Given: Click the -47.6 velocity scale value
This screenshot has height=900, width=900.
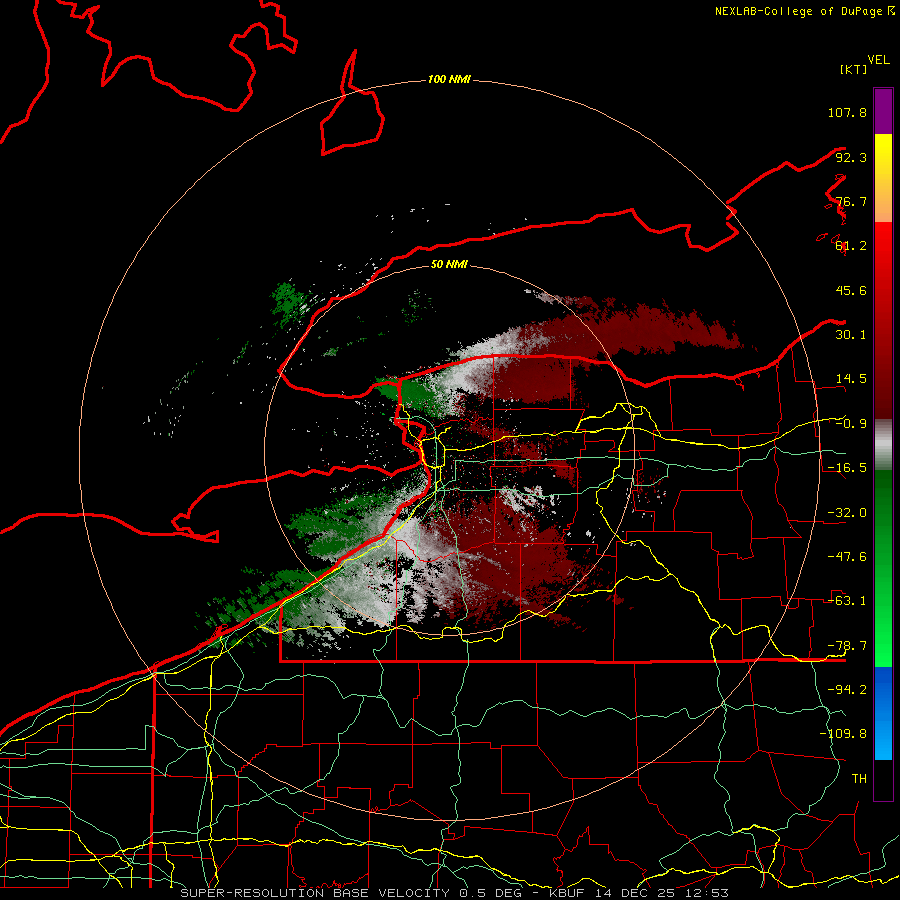Looking at the screenshot, I should [x=847, y=557].
